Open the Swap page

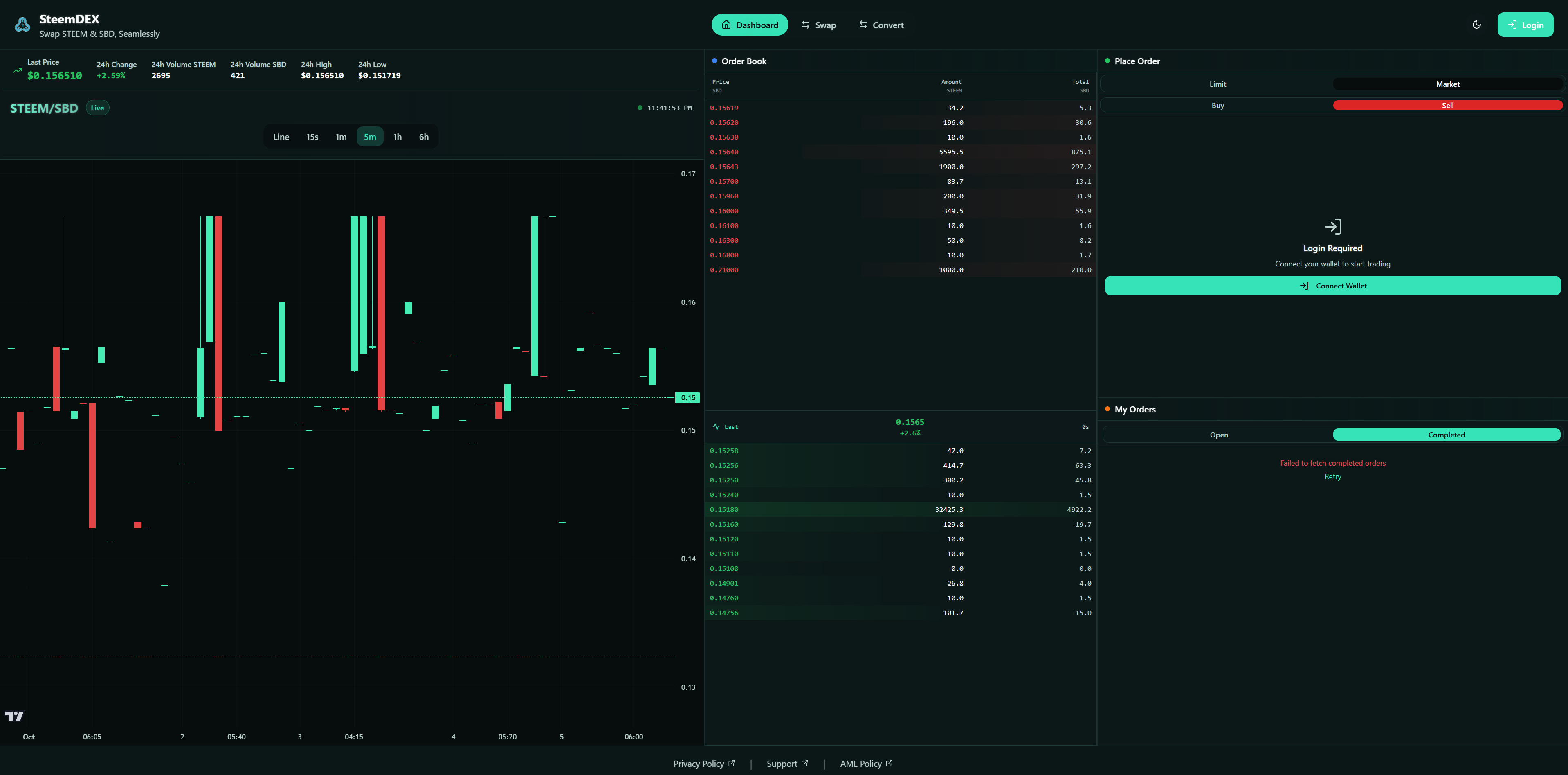pos(819,25)
